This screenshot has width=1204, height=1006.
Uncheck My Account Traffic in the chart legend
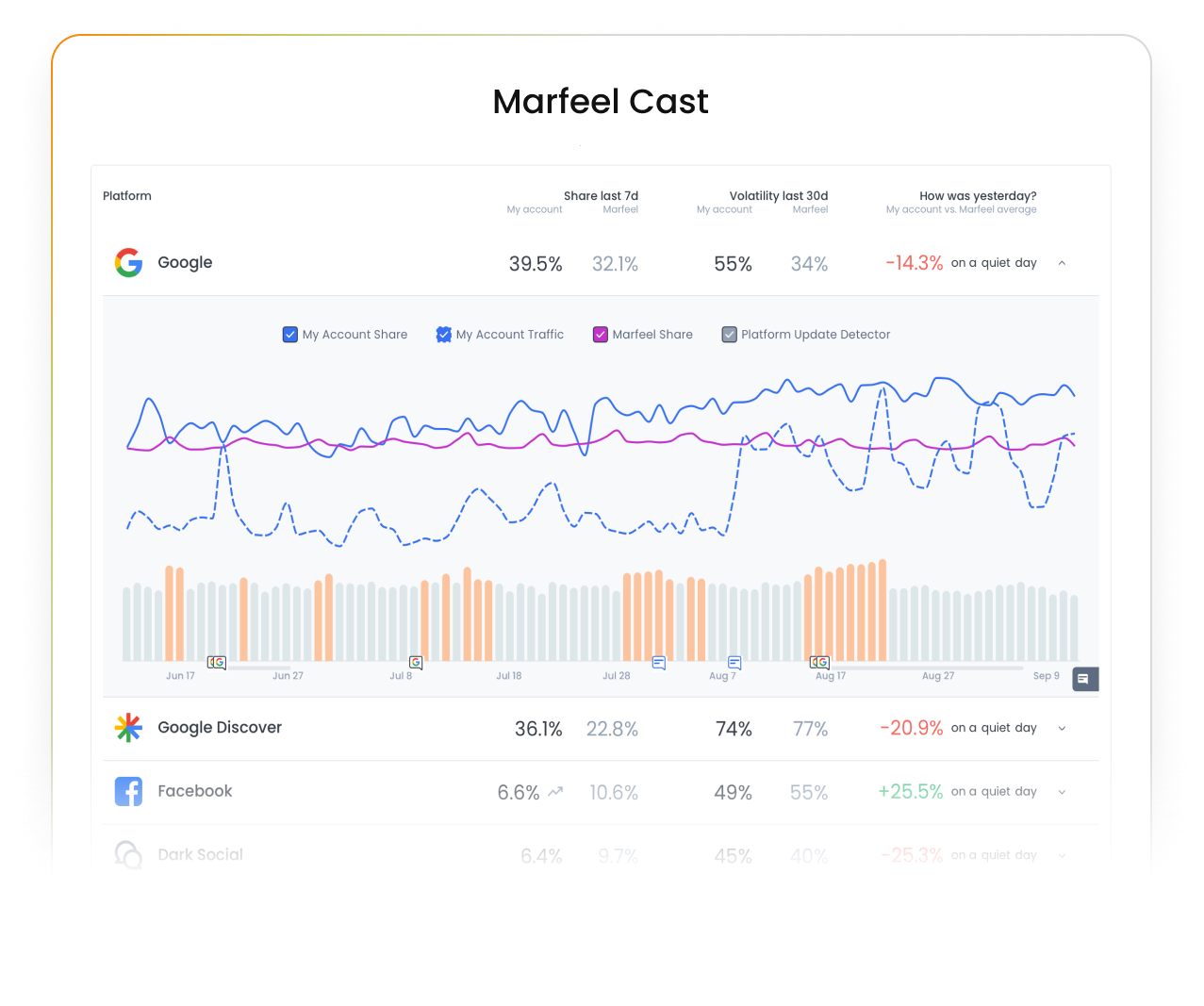[x=443, y=335]
